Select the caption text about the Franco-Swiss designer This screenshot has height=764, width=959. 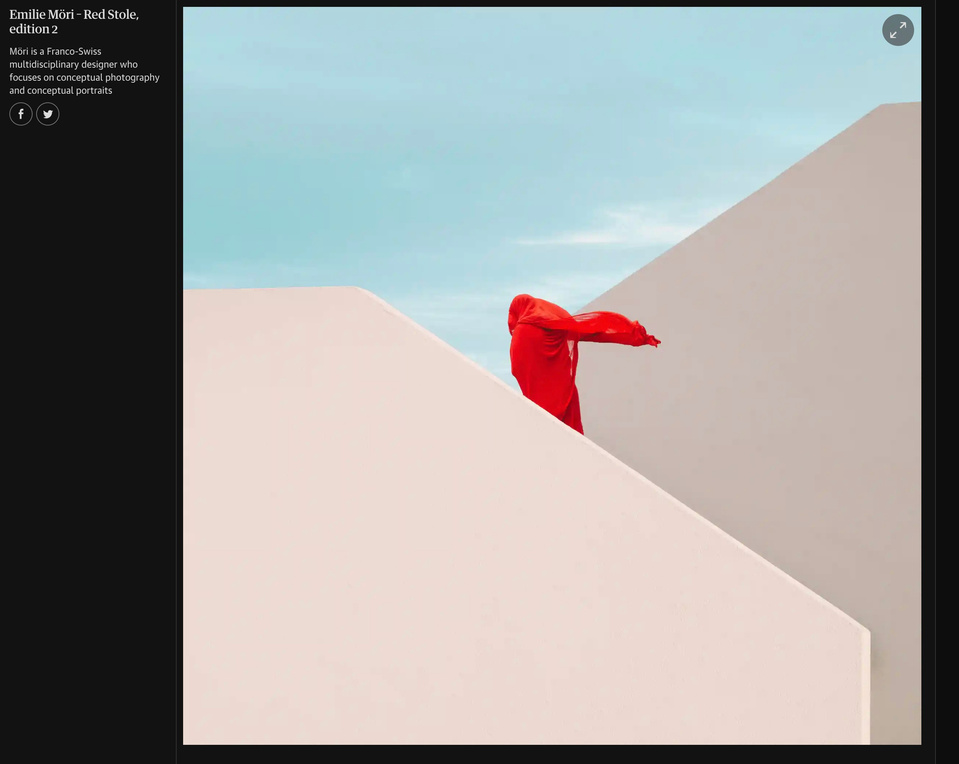(x=84, y=71)
